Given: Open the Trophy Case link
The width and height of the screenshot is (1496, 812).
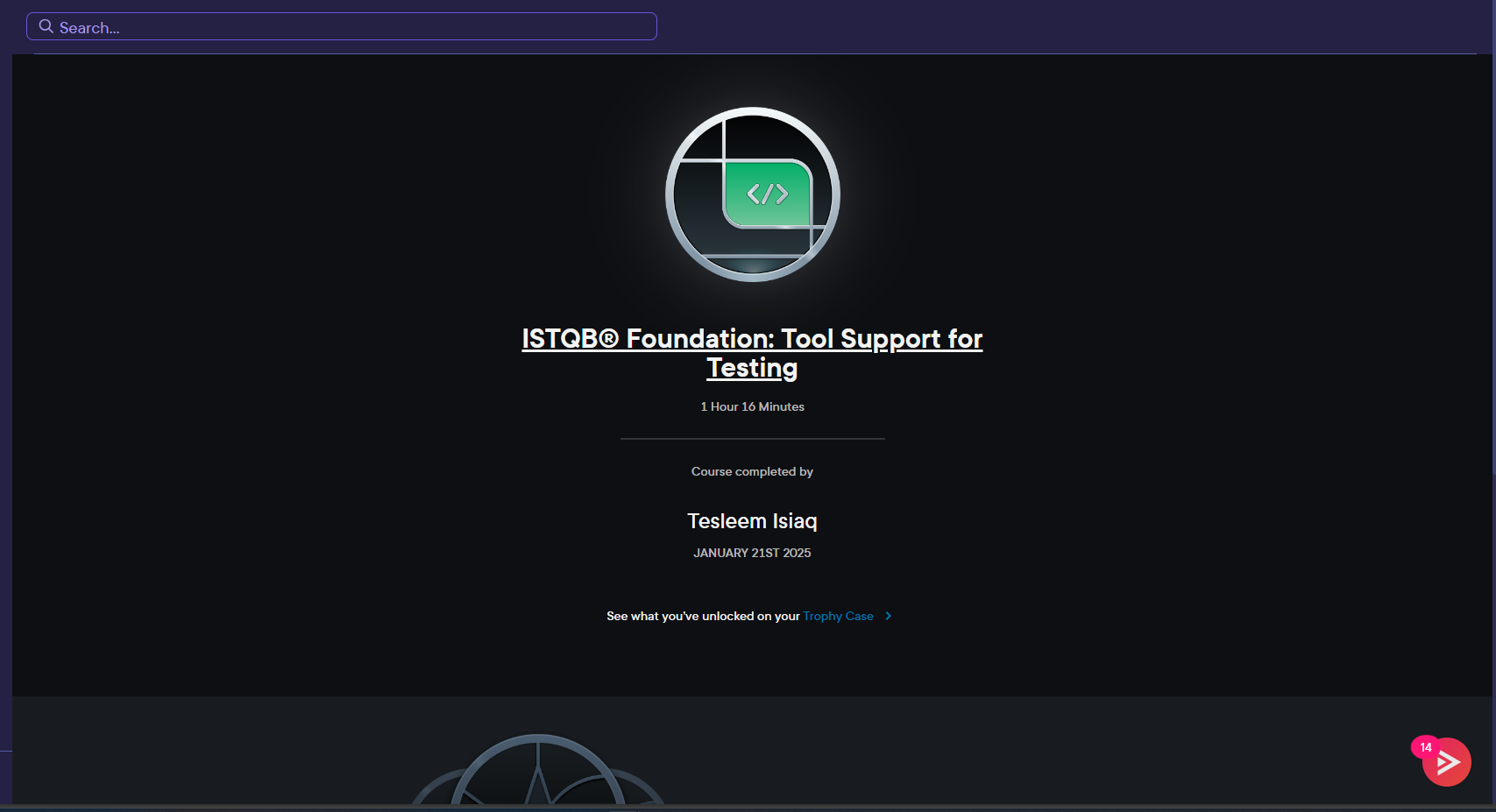Looking at the screenshot, I should [x=838, y=616].
